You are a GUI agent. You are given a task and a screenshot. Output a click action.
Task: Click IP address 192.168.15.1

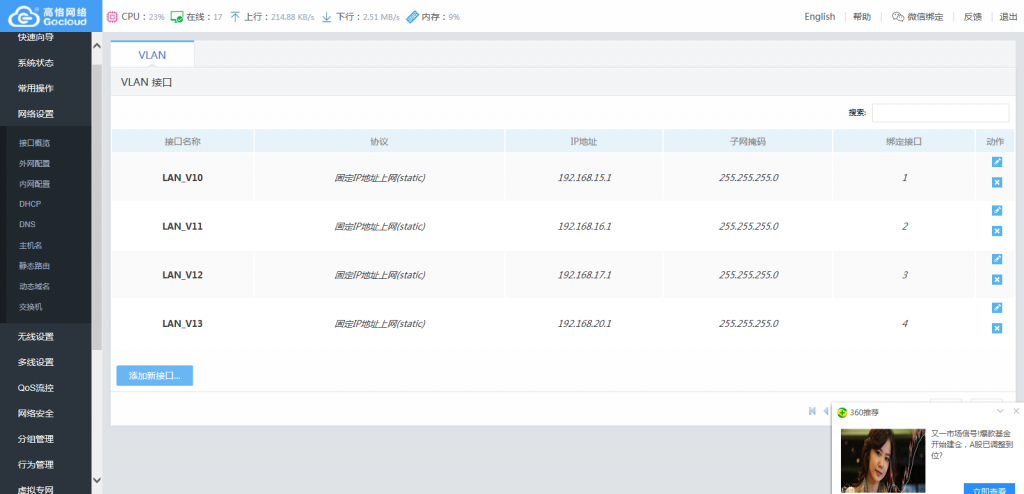[x=584, y=177]
